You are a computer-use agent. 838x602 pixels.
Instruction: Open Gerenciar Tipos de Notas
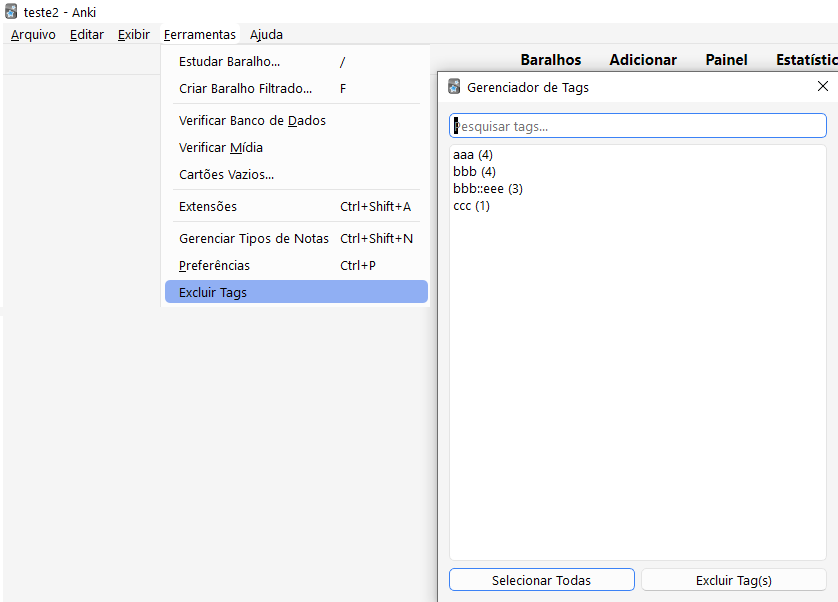pyautogui.click(x=254, y=239)
